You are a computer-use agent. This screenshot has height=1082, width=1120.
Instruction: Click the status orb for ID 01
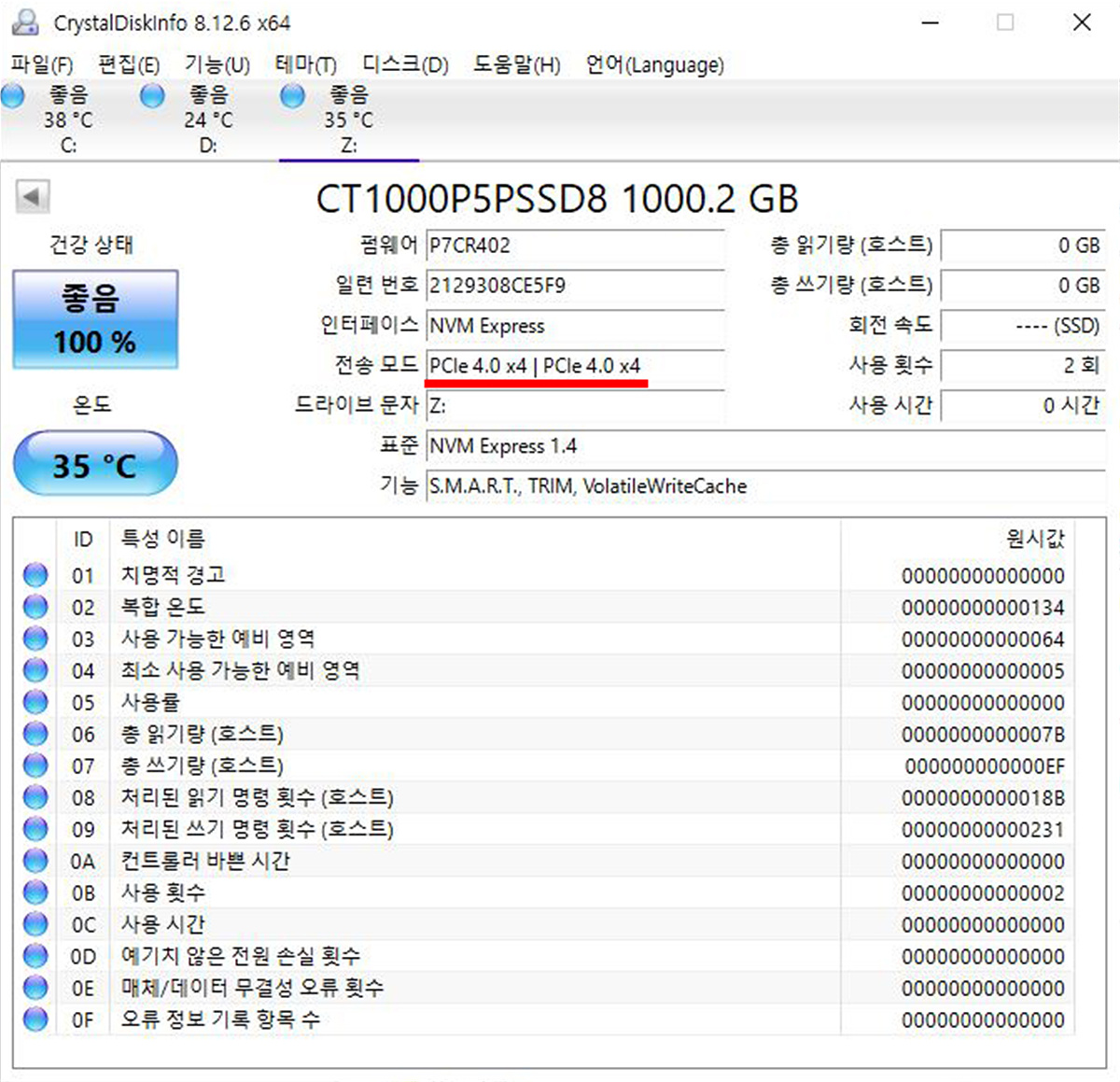click(x=35, y=575)
